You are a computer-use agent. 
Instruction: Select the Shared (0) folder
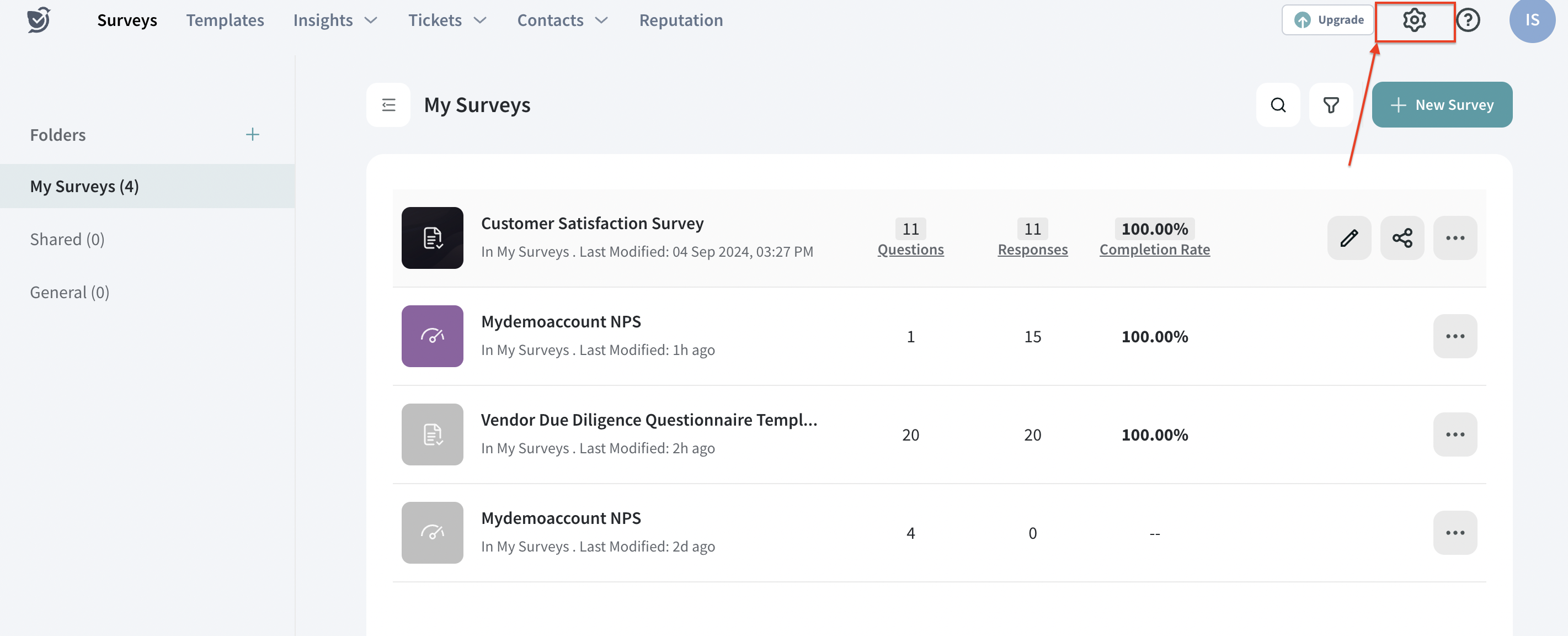coord(67,240)
